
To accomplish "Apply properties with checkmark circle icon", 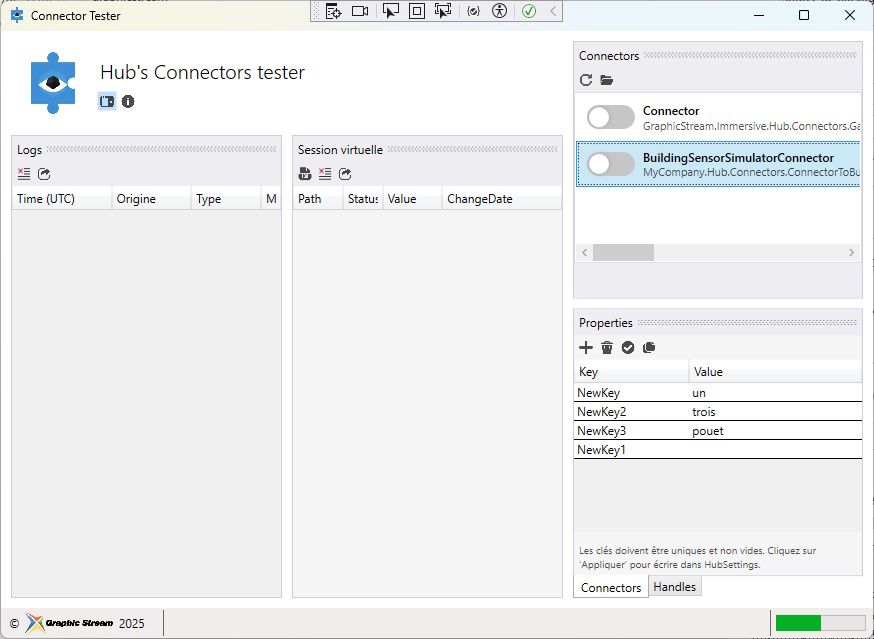I will [x=628, y=348].
